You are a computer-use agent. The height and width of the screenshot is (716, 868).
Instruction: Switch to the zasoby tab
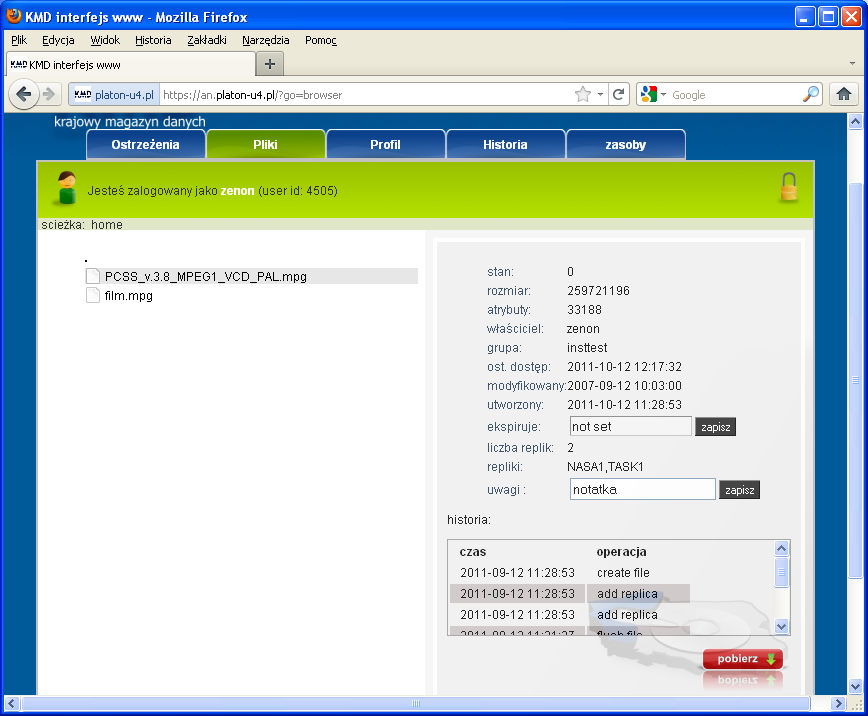[x=626, y=145]
